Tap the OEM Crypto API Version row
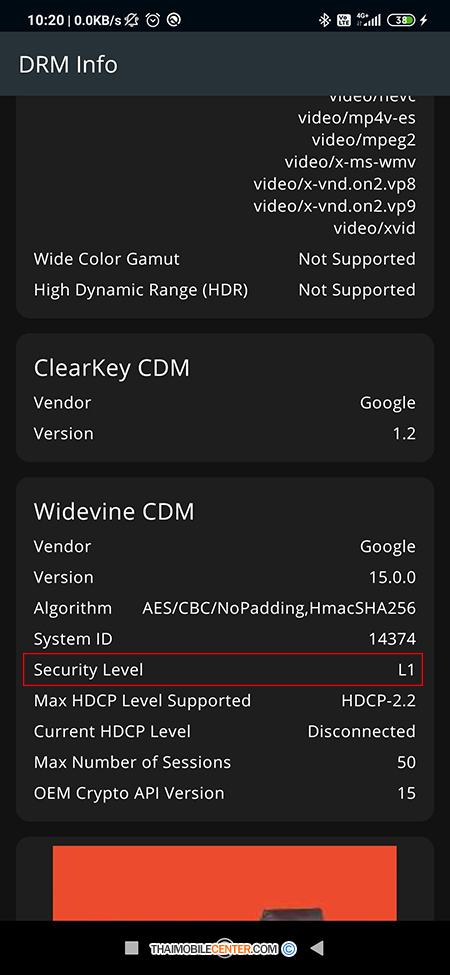The width and height of the screenshot is (450, 975). click(224, 793)
